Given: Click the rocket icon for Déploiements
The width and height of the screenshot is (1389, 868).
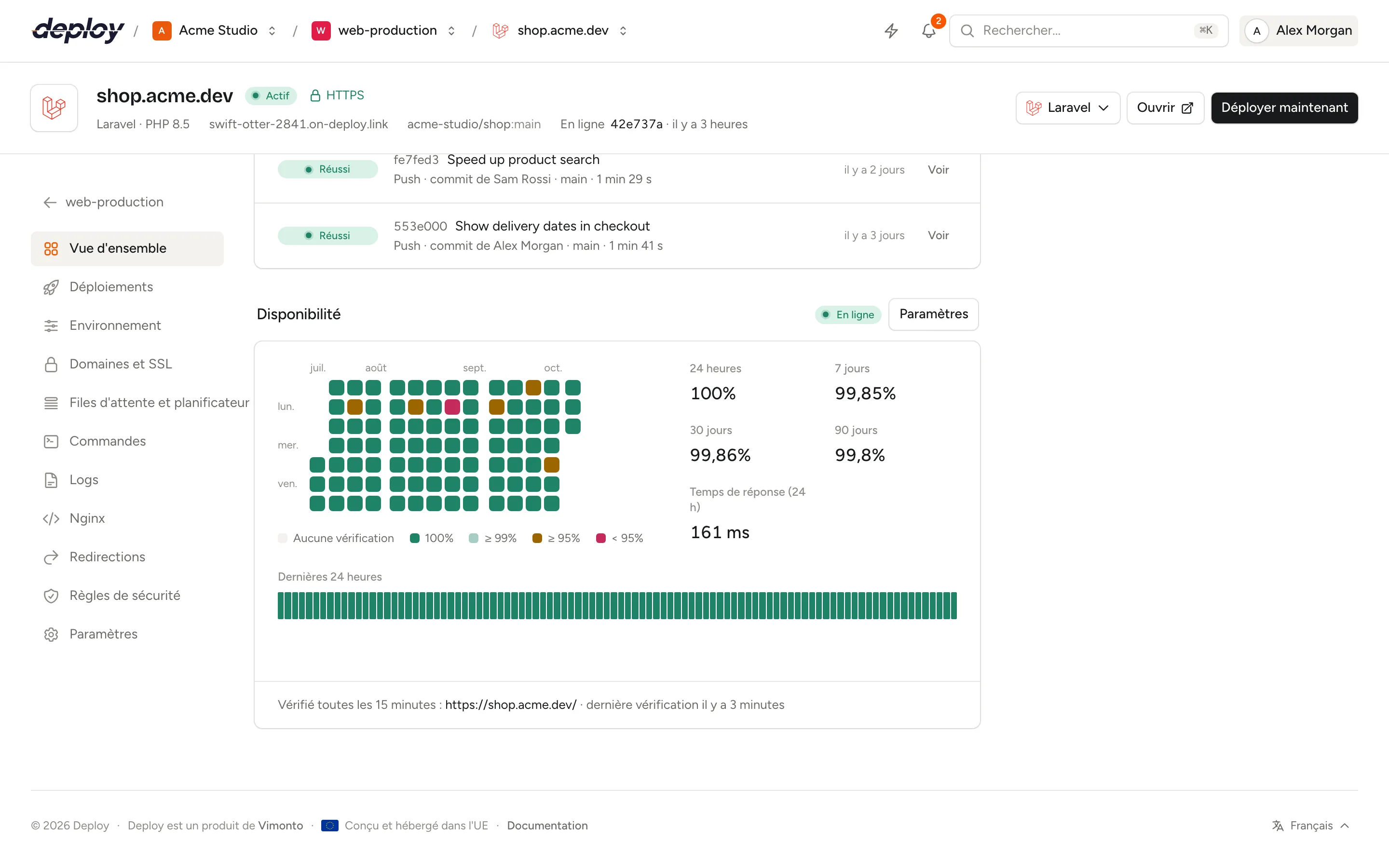Looking at the screenshot, I should click(51, 287).
